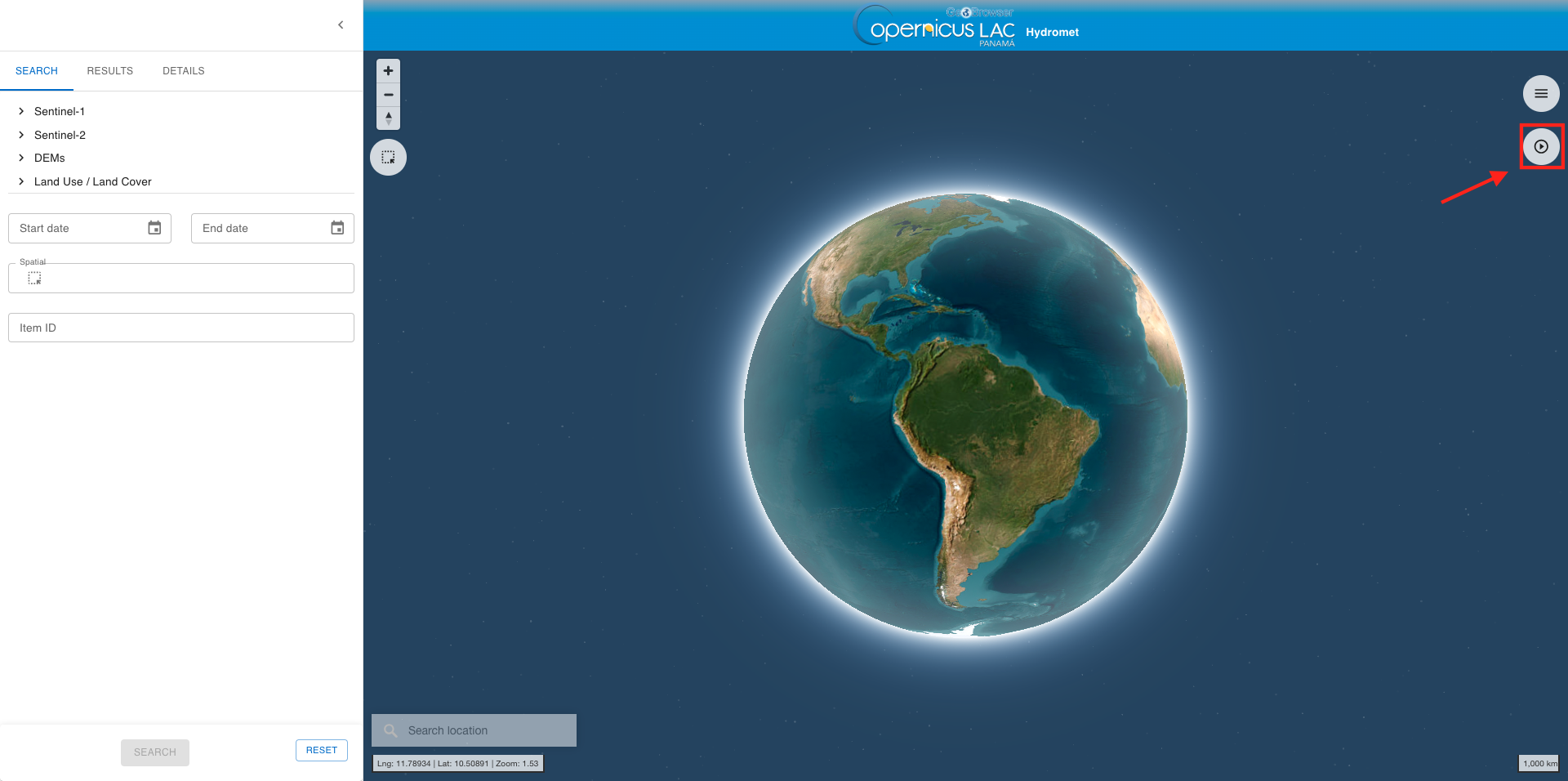The height and width of the screenshot is (781, 1568).
Task: Expand the Sentinel-2 collection
Action: 21,135
